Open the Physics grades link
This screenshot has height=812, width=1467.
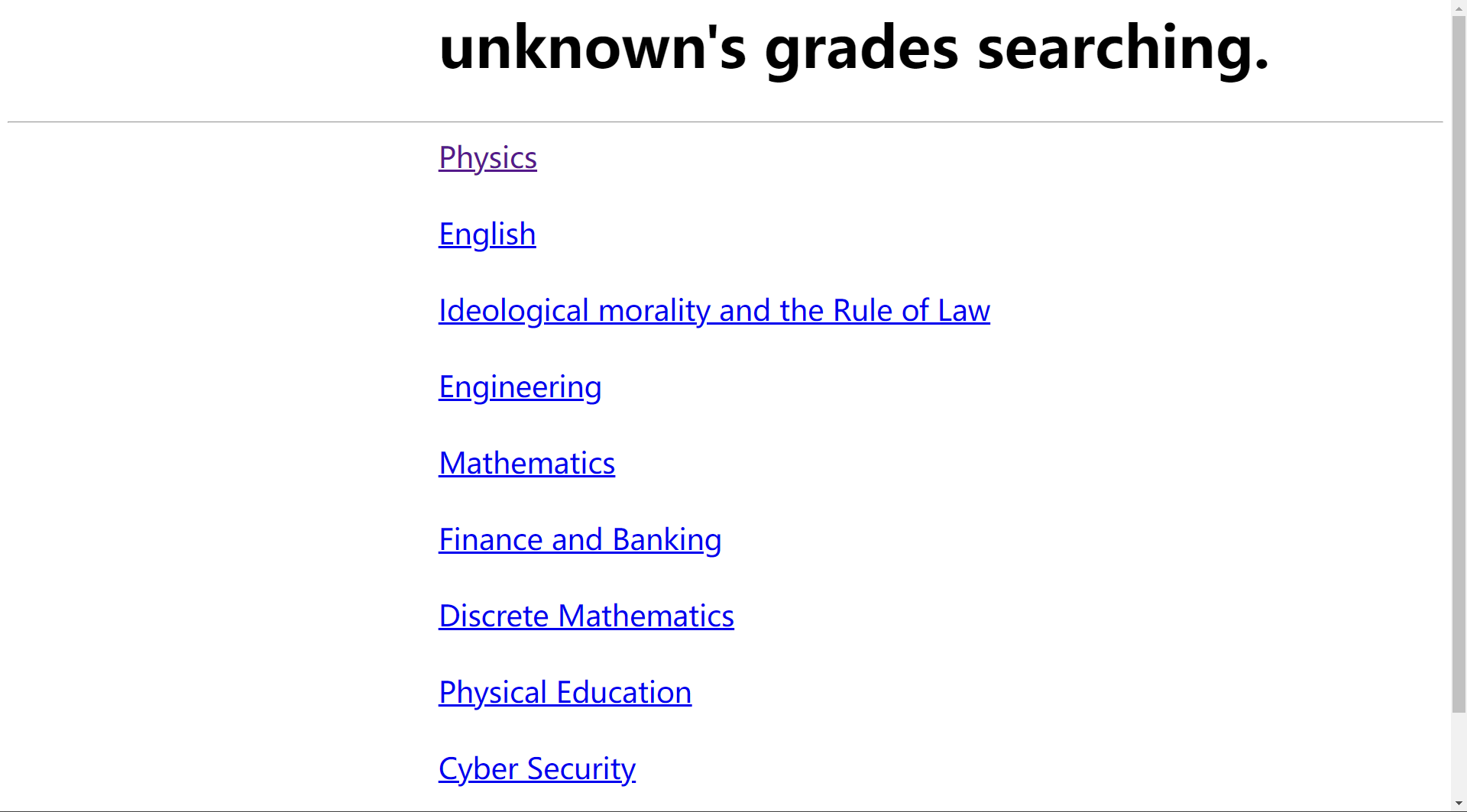(487, 158)
